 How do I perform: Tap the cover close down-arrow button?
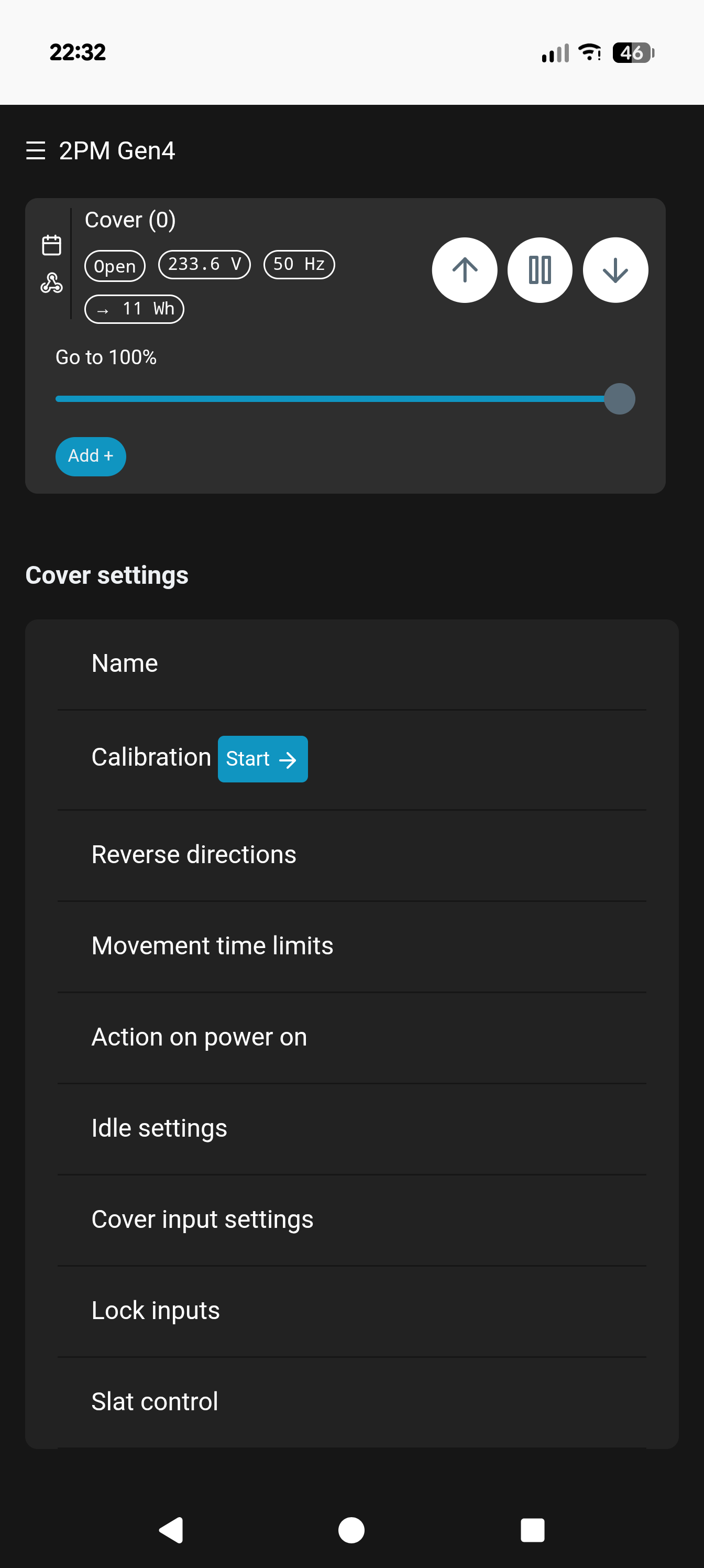[x=615, y=270]
